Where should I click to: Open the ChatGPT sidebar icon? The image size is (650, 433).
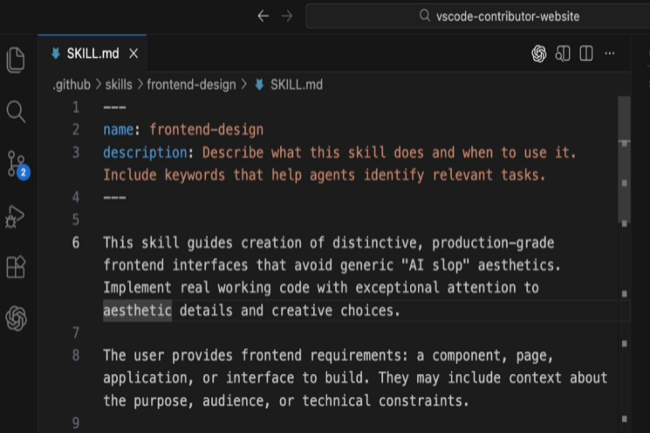pos(16,319)
